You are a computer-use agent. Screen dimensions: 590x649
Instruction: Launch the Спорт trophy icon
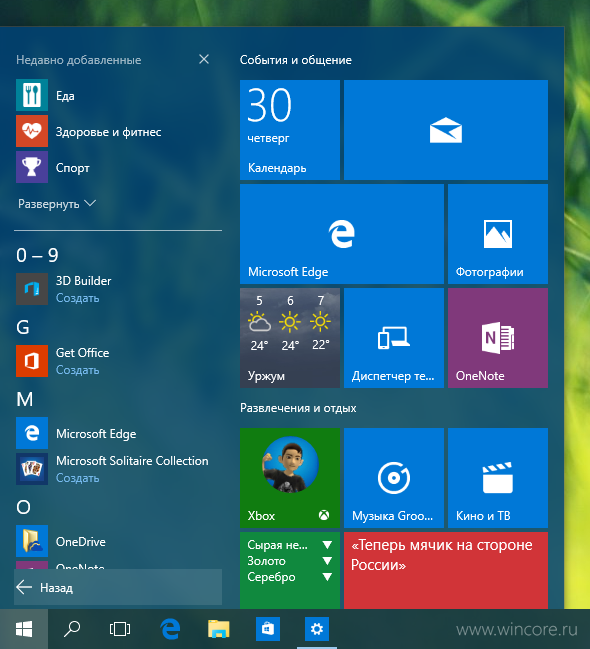(x=32, y=167)
